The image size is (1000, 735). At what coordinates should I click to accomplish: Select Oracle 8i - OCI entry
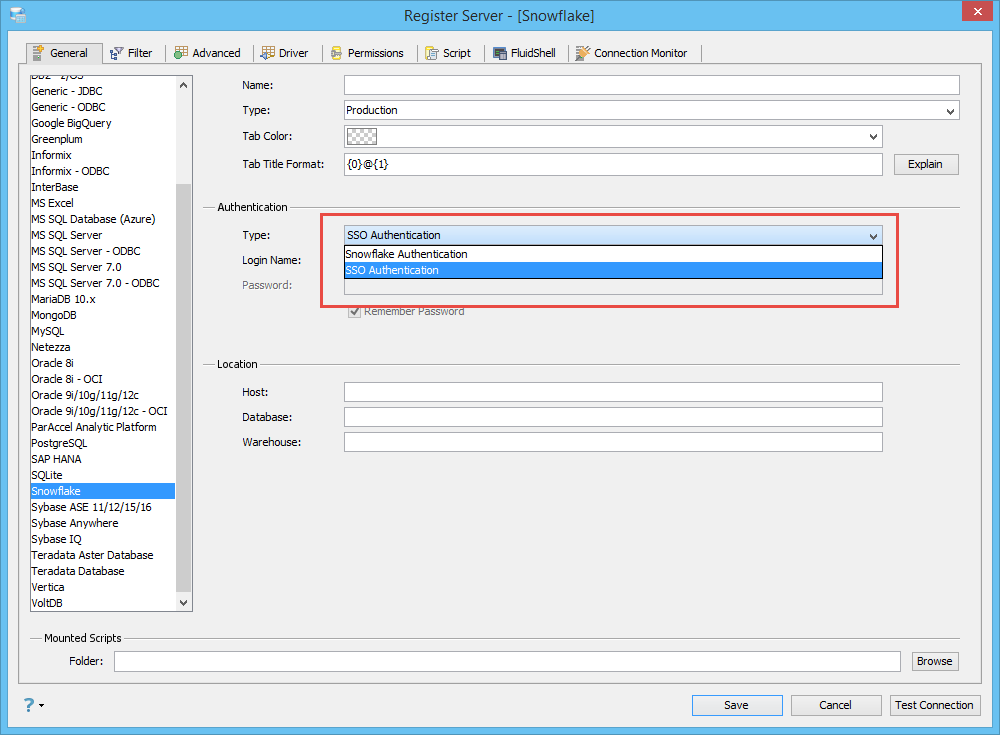[x=103, y=379]
